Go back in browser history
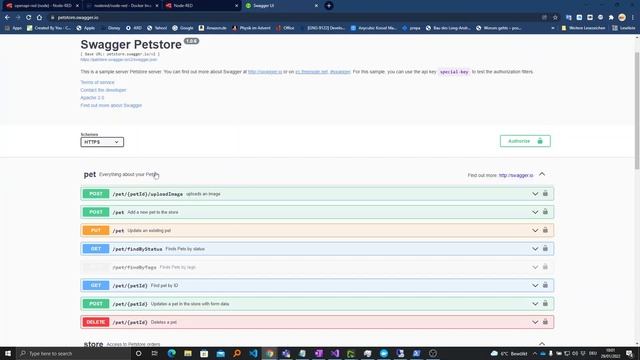This screenshot has height=360, width=640. [x=7, y=18]
